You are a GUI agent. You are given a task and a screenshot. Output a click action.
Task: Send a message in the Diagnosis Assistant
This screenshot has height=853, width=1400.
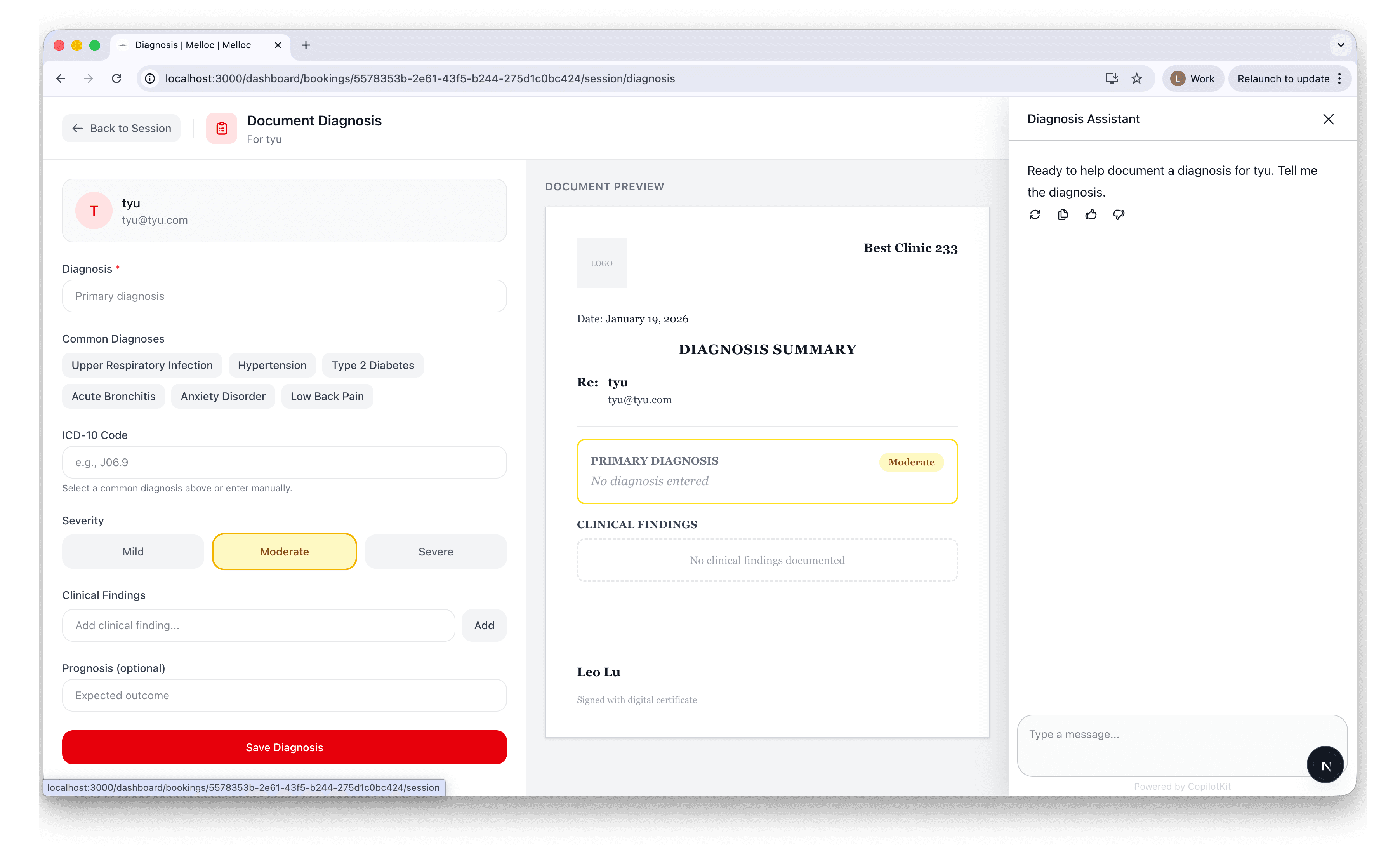point(1325,764)
